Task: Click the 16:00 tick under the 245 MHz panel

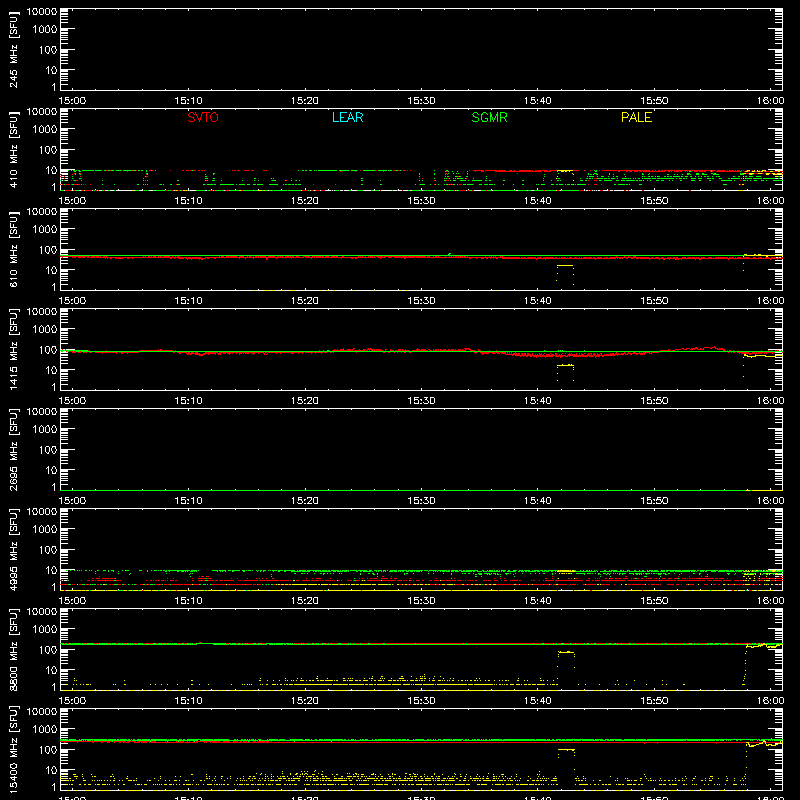Action: (x=770, y=101)
